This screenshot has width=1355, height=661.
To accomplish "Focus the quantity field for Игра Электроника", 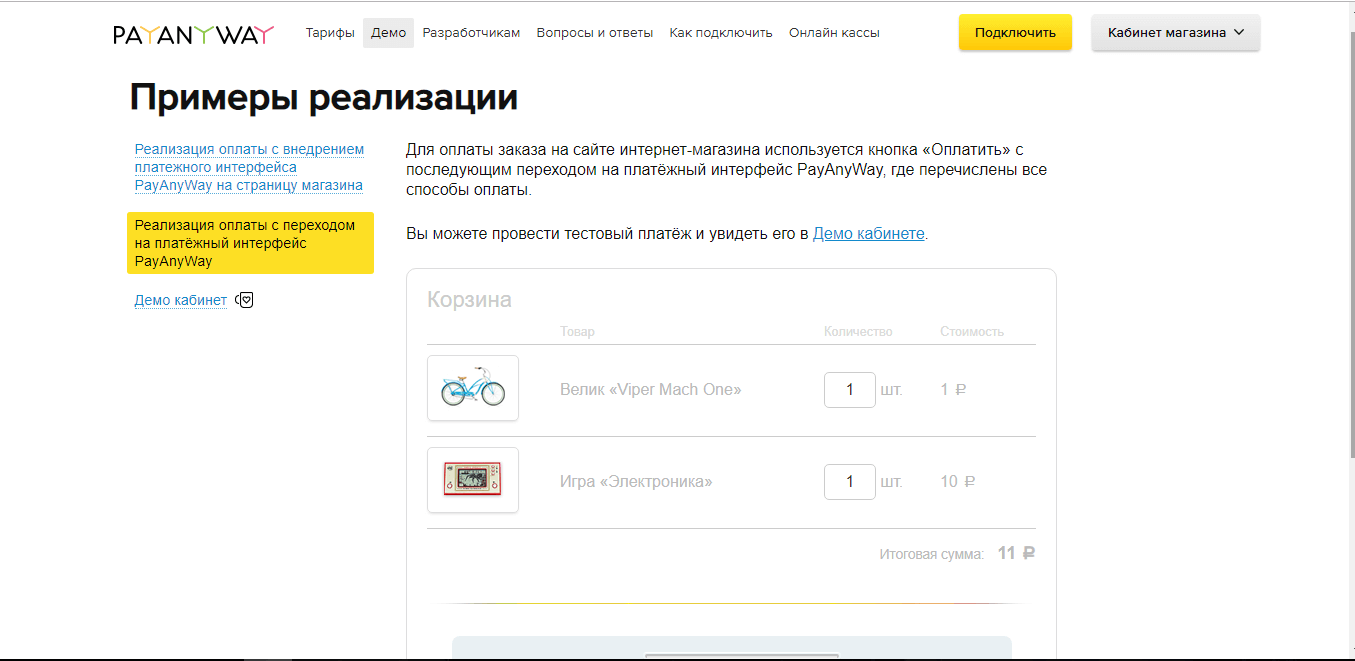I will (x=849, y=482).
